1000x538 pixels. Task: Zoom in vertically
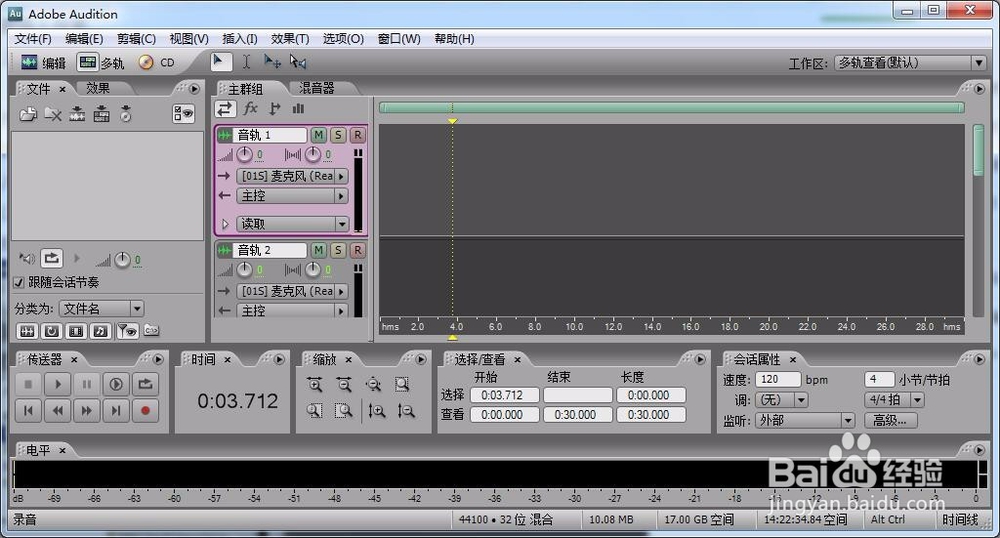(x=377, y=411)
